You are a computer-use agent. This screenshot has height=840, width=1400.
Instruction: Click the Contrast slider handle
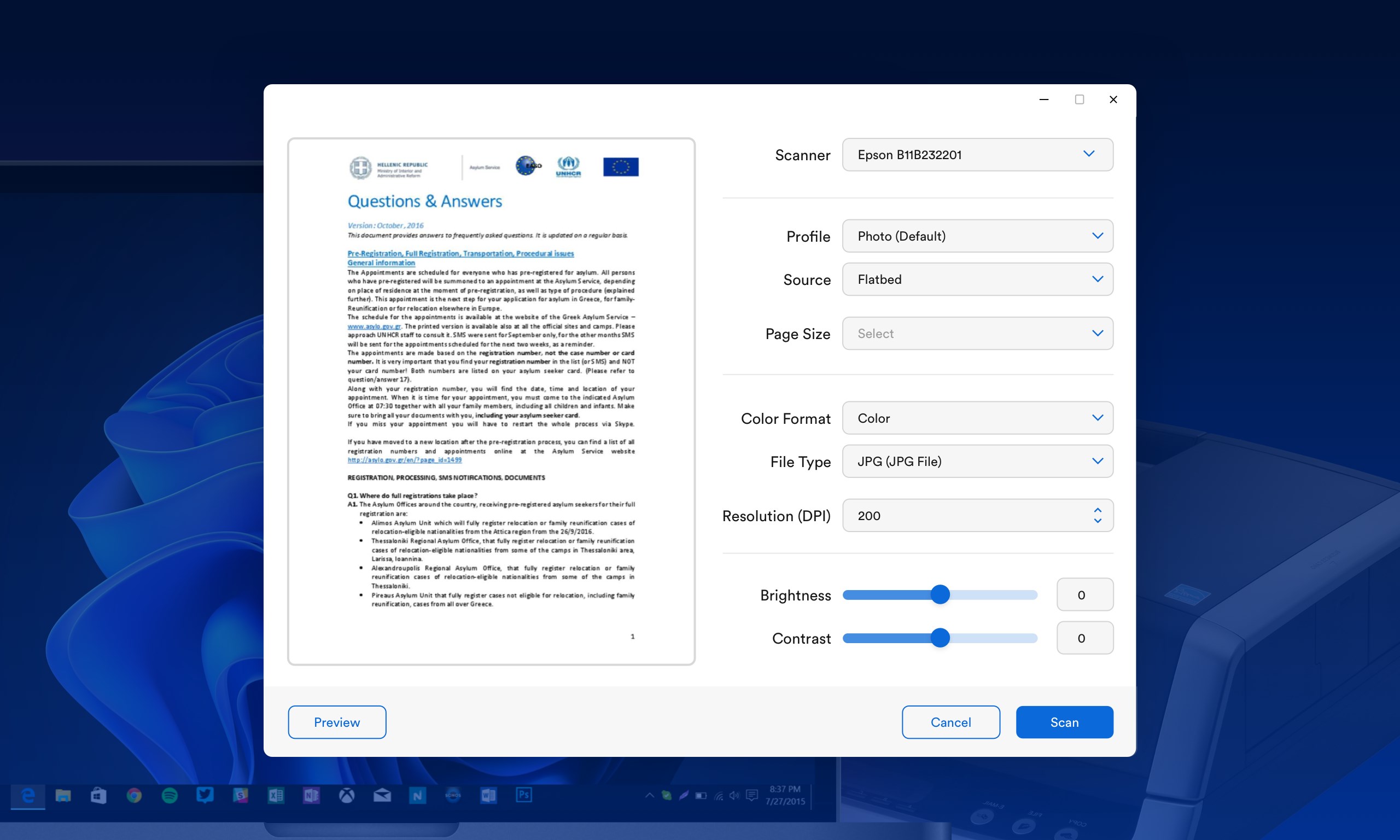coord(940,638)
